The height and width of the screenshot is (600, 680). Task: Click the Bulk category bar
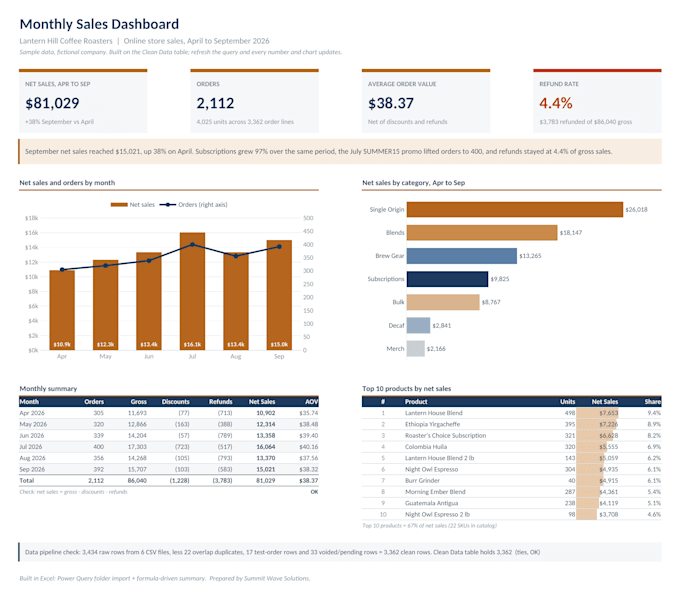point(443,302)
